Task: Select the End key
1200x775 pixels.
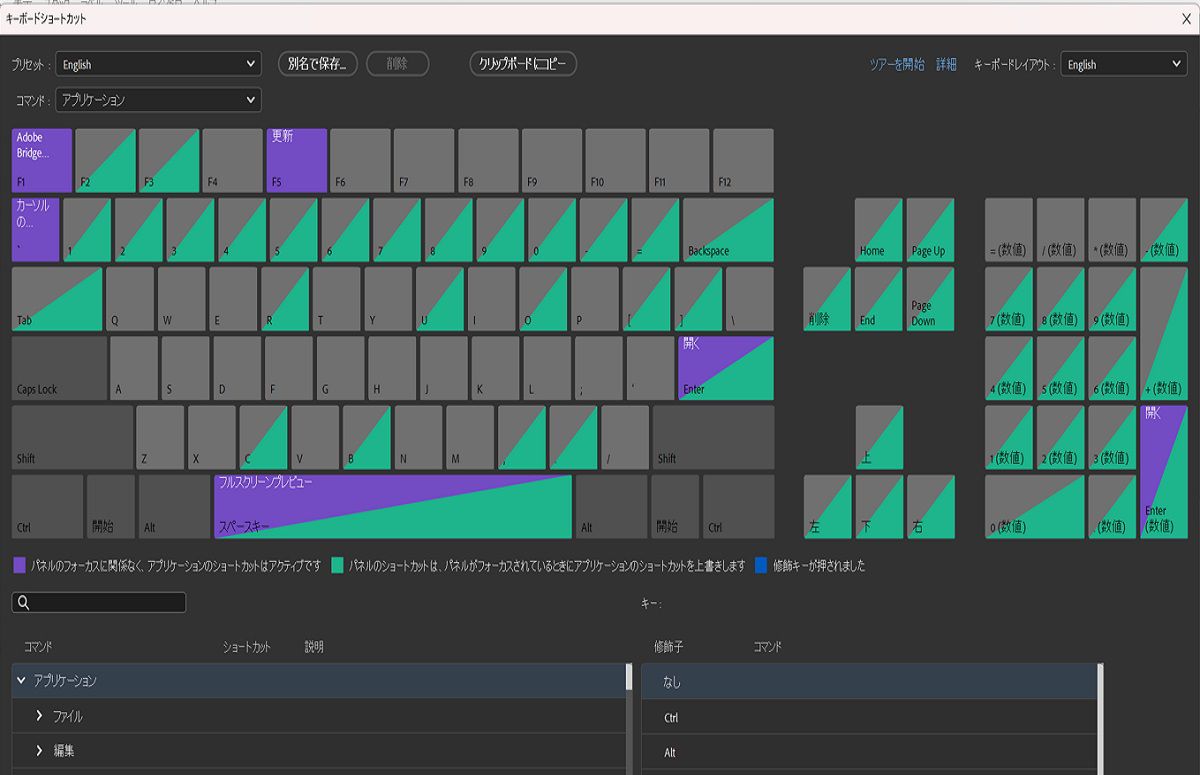Action: [879, 299]
